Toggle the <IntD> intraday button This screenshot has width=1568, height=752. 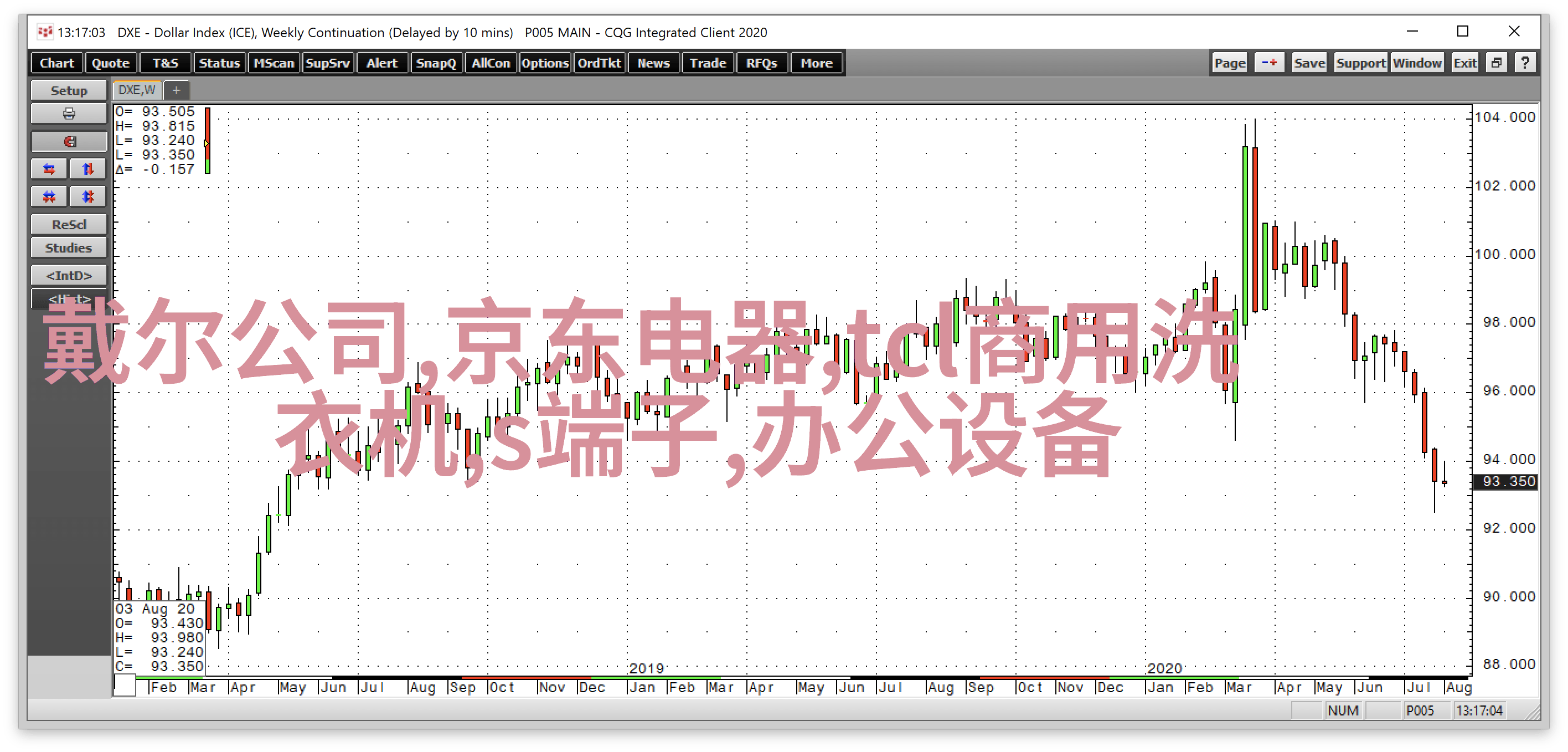pyautogui.click(x=69, y=275)
